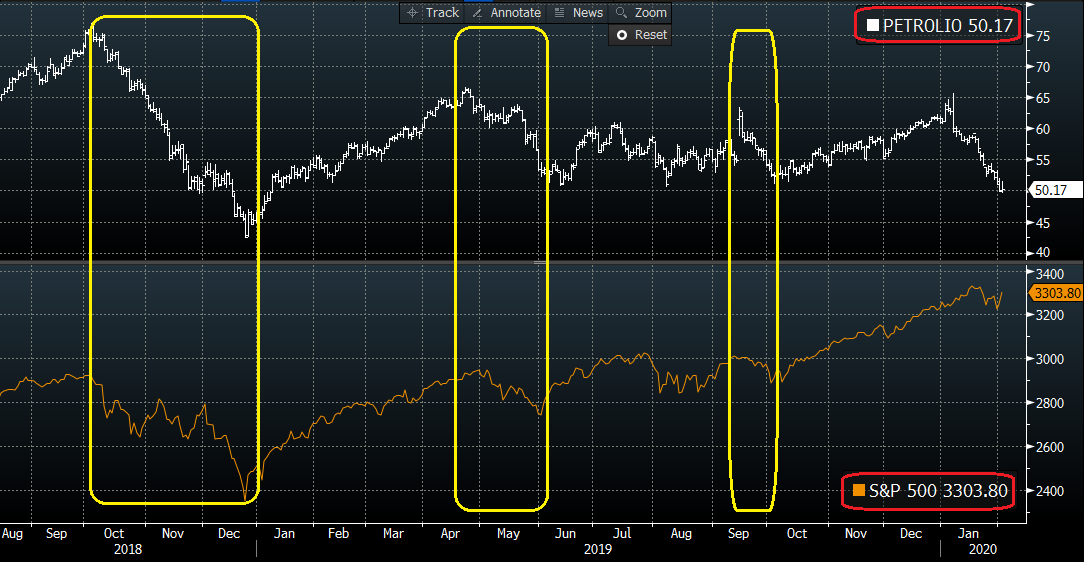Click the 45 value on oil price axis

pyautogui.click(x=1043, y=223)
